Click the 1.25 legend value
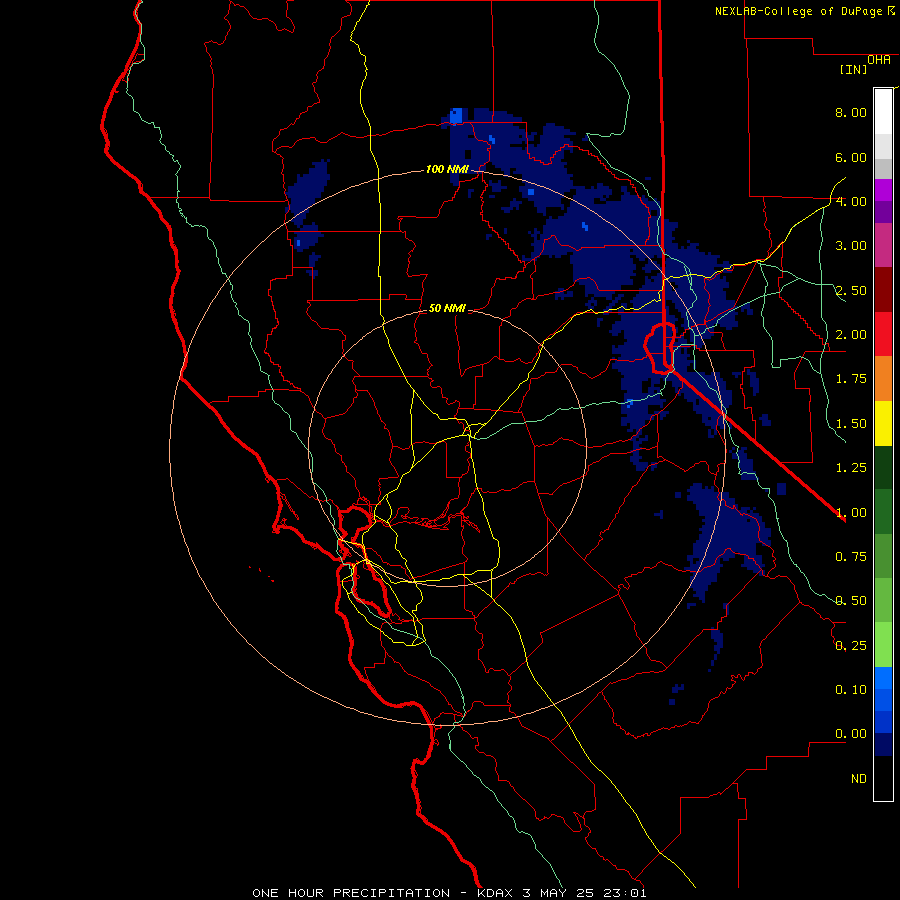 [851, 468]
